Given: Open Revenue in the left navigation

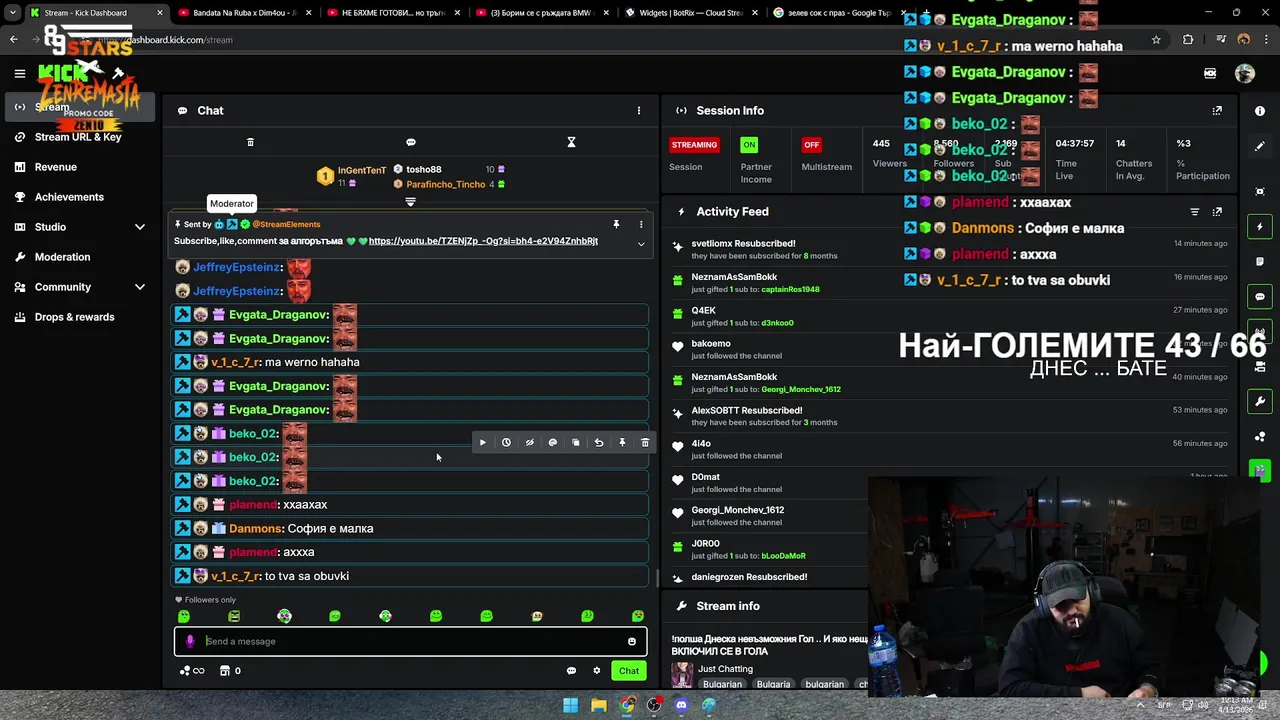Looking at the screenshot, I should (x=80, y=167).
